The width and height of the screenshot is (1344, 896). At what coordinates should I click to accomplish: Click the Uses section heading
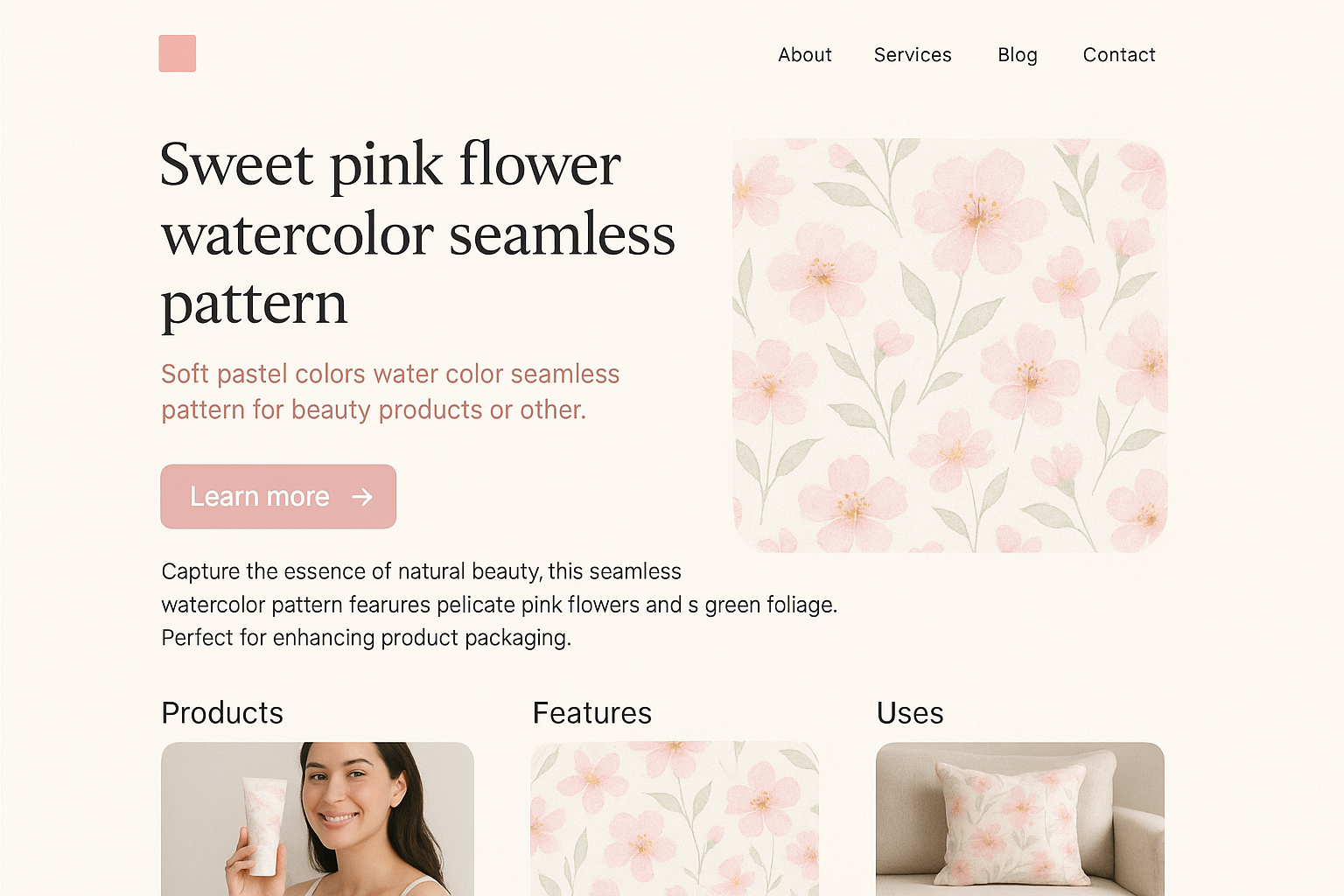coord(910,713)
